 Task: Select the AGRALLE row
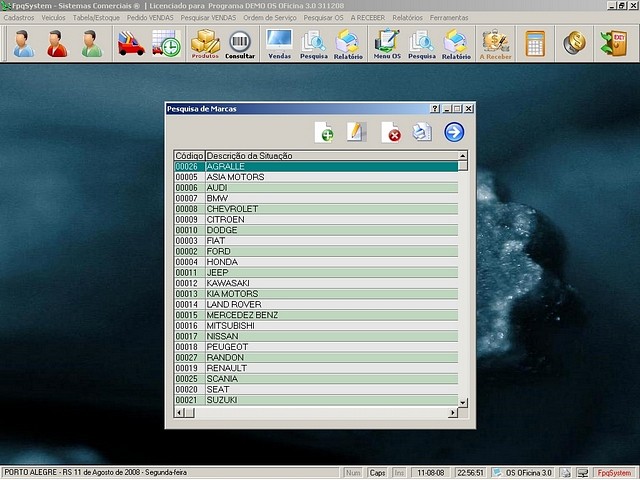click(316, 166)
